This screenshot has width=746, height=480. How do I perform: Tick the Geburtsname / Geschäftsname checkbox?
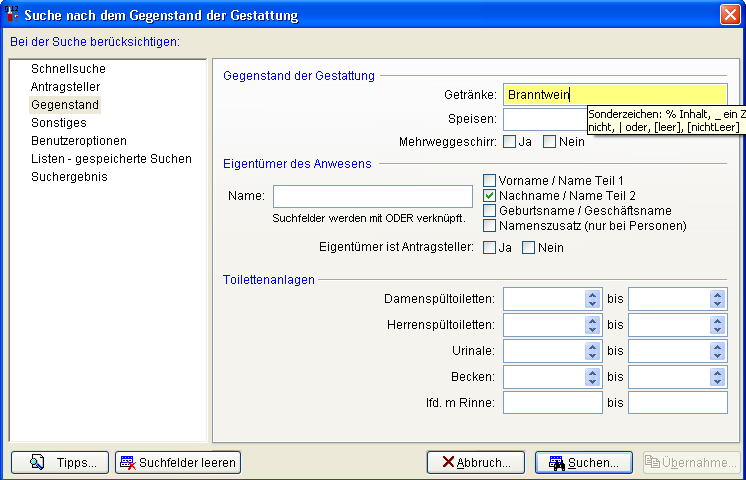[x=490, y=211]
